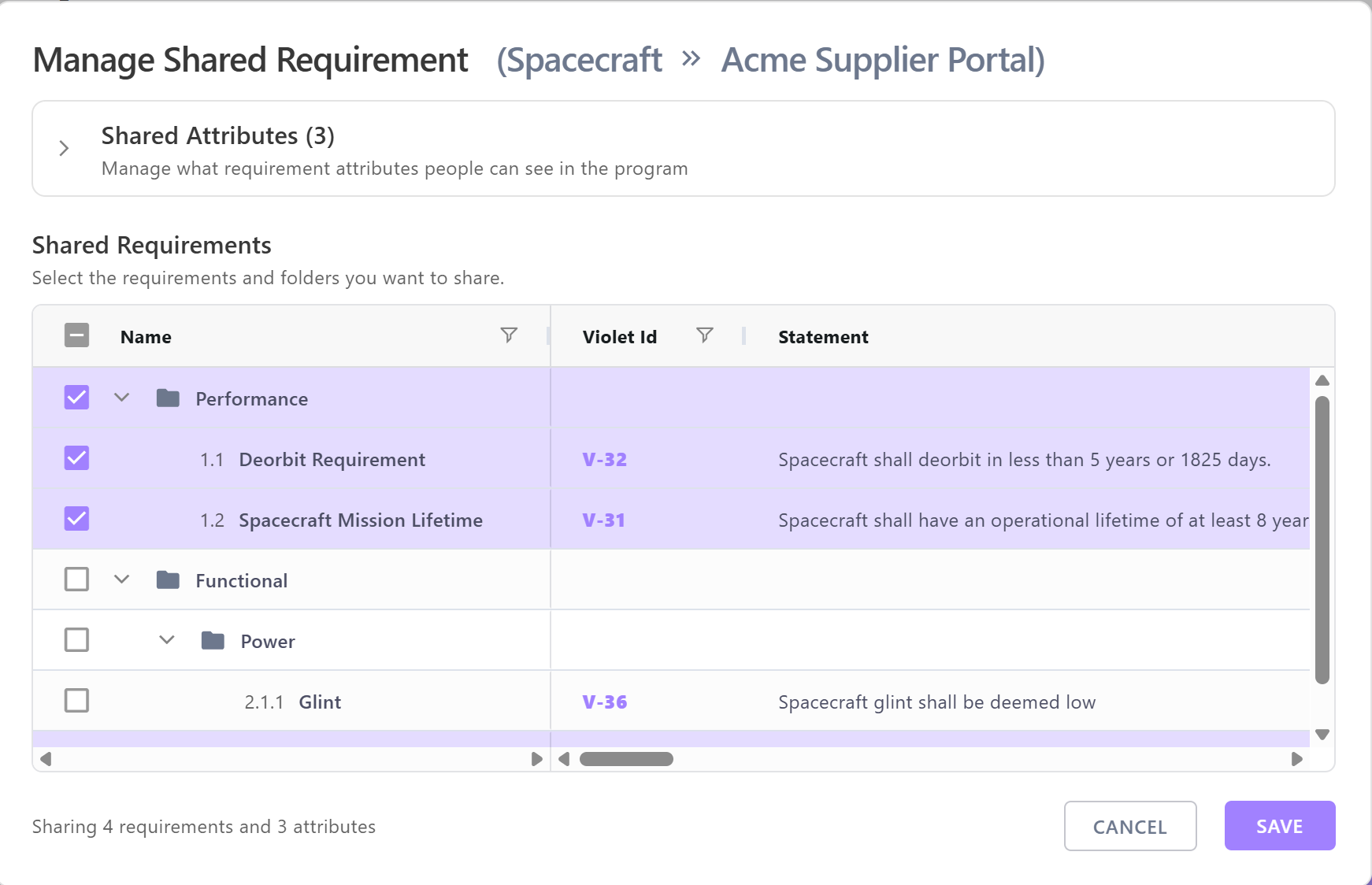This screenshot has height=885, width=1372.
Task: Uncheck the Deorbit Requirement checkbox
Action: 76,458
